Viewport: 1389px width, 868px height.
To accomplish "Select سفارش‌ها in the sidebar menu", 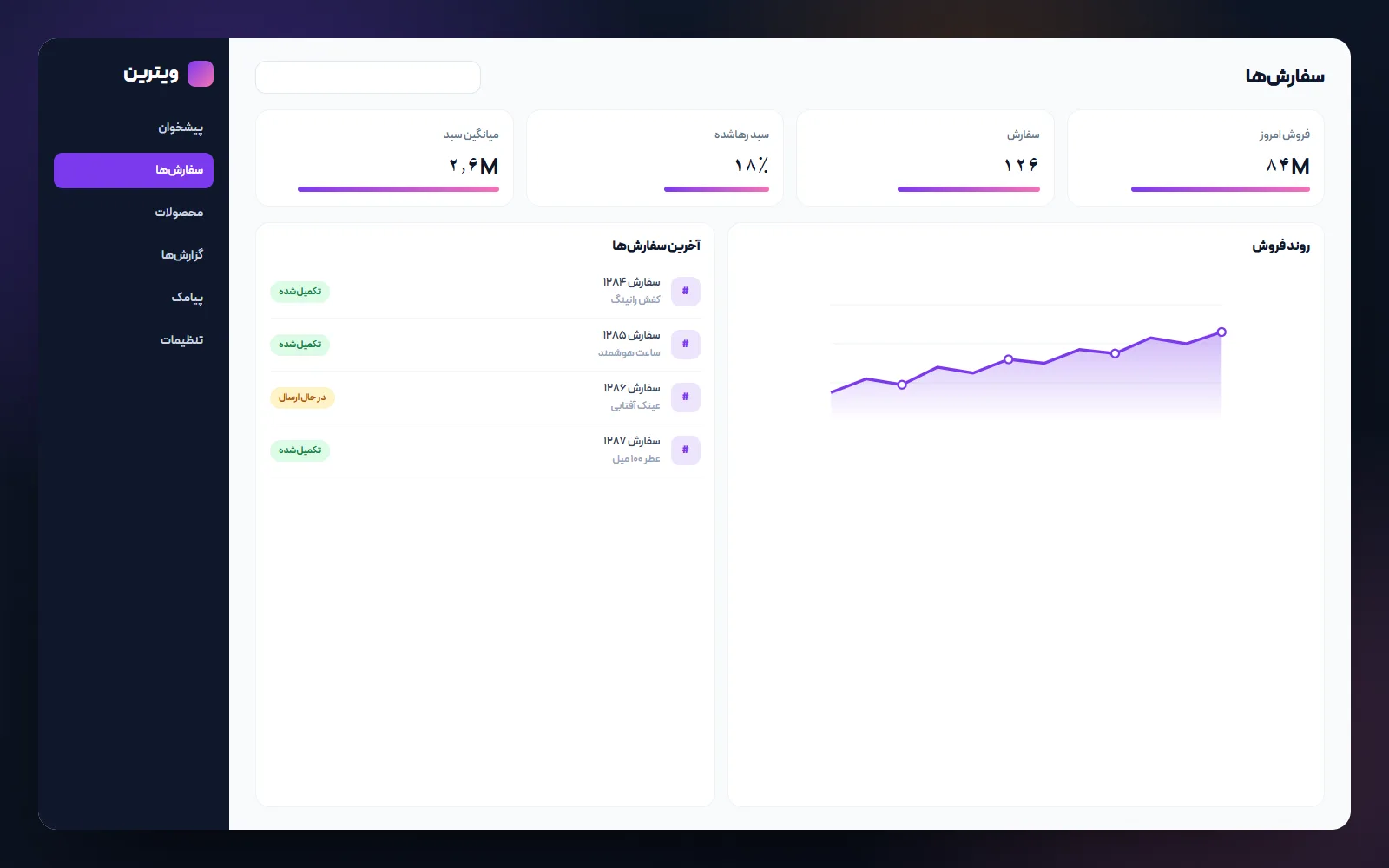I will point(134,170).
